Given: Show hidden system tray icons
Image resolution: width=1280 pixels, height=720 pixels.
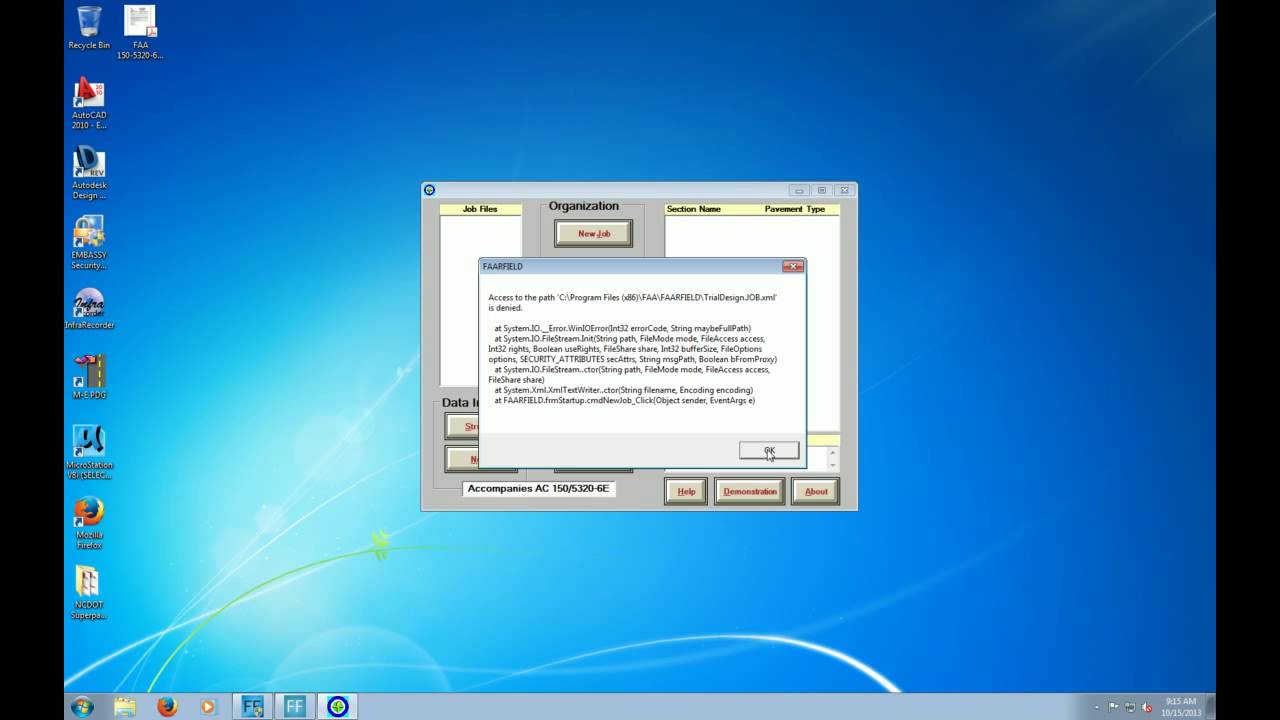Looking at the screenshot, I should click(1097, 707).
